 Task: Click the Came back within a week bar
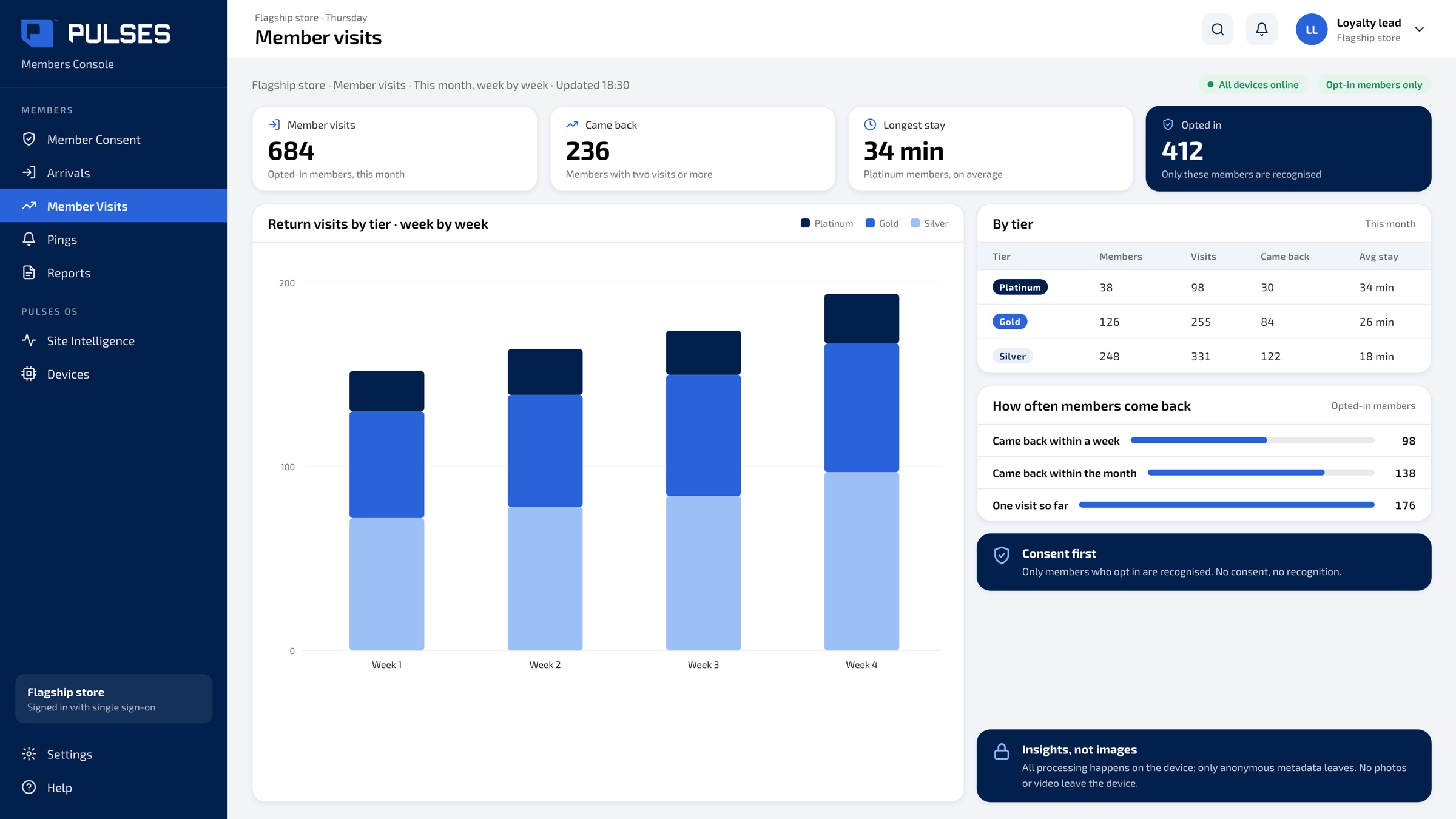pos(1253,440)
